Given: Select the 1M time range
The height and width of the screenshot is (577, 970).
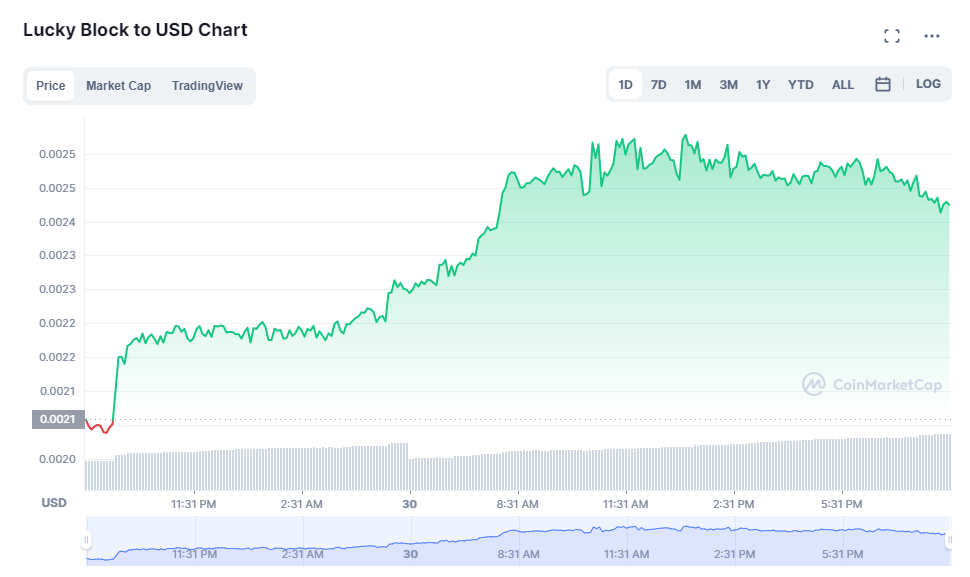Looking at the screenshot, I should 693,84.
